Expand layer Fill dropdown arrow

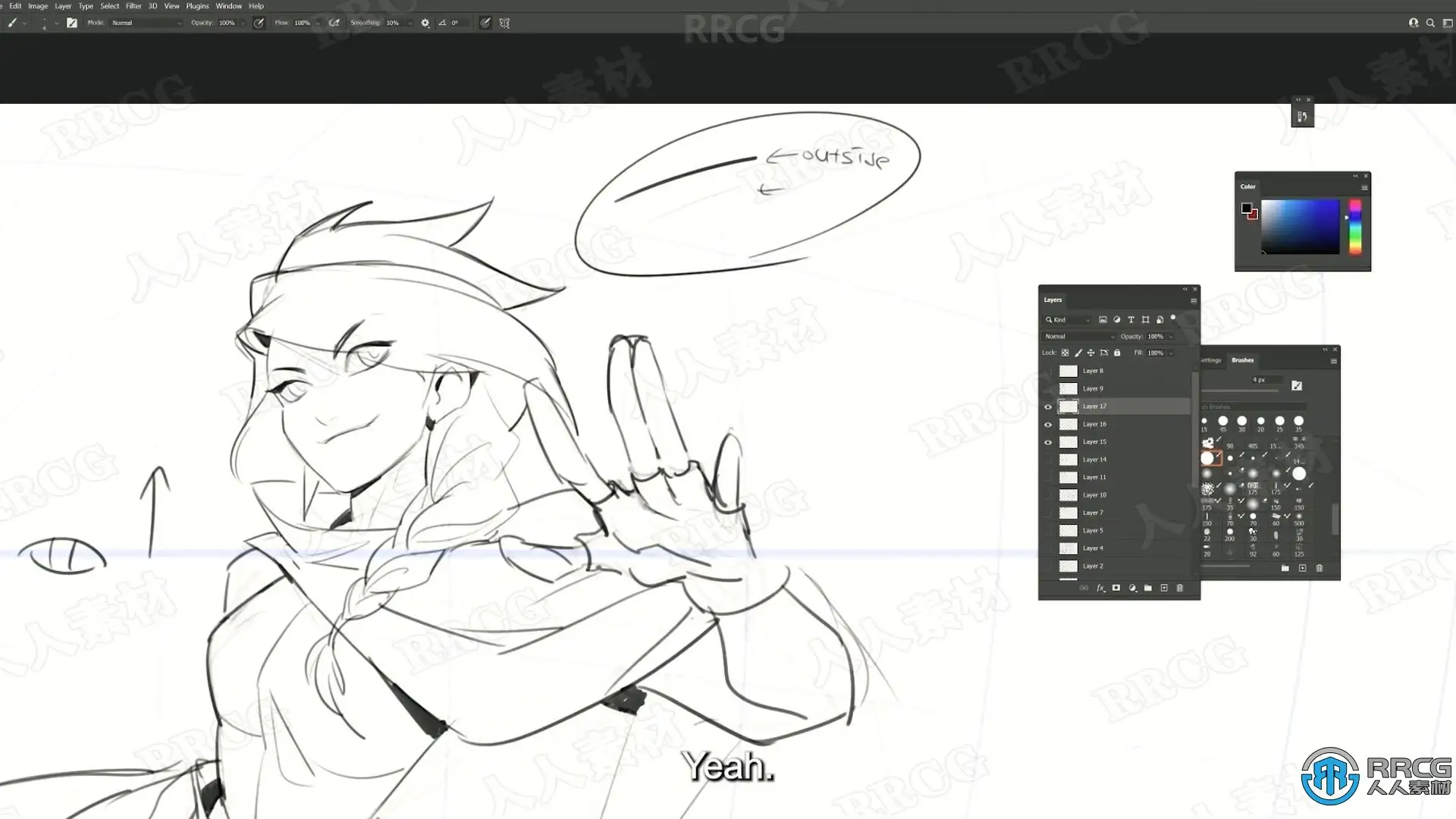[1171, 353]
